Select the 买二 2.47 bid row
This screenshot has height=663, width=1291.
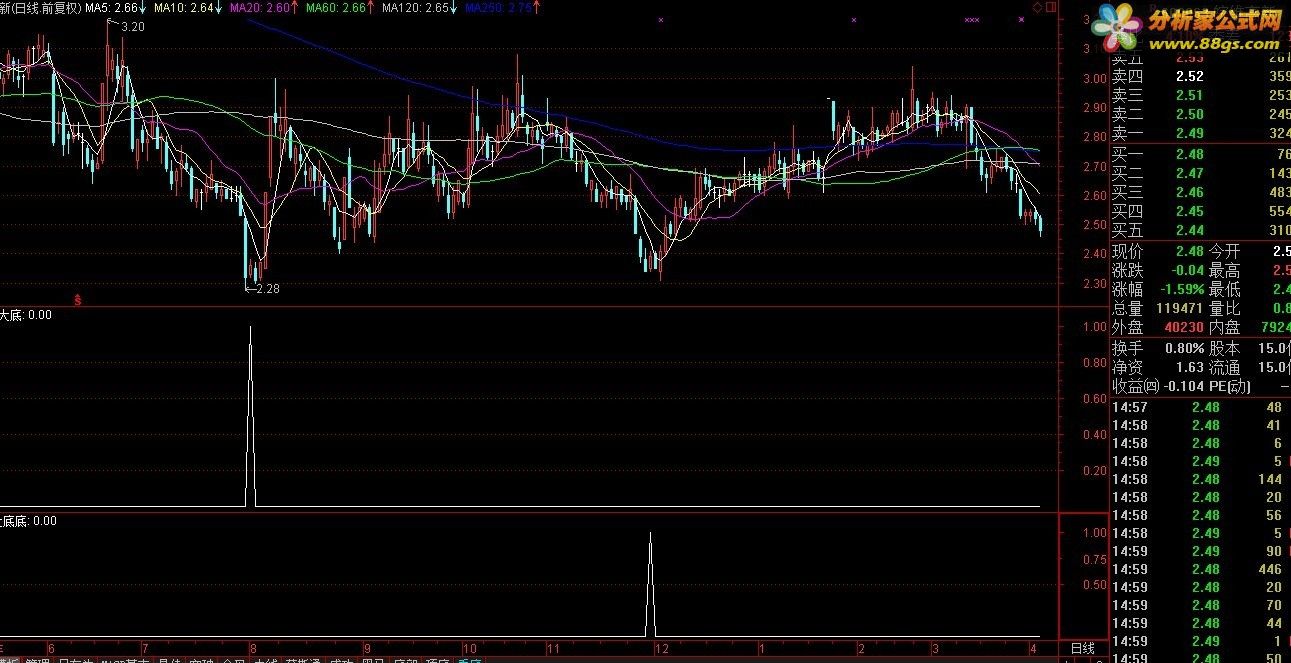[x=1201, y=173]
